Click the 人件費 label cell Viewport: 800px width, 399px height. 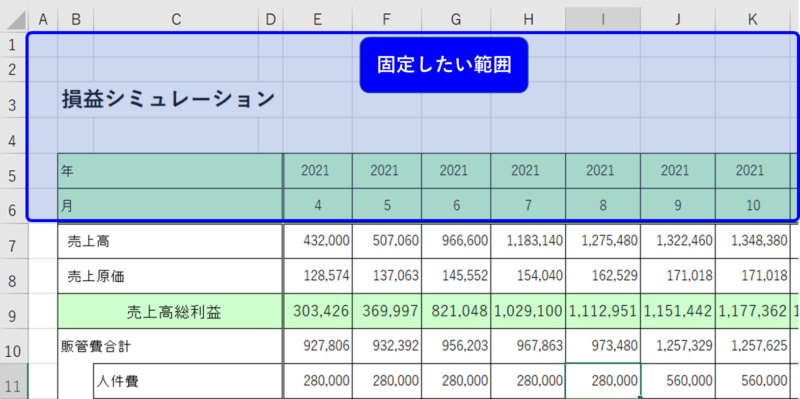click(x=188, y=381)
